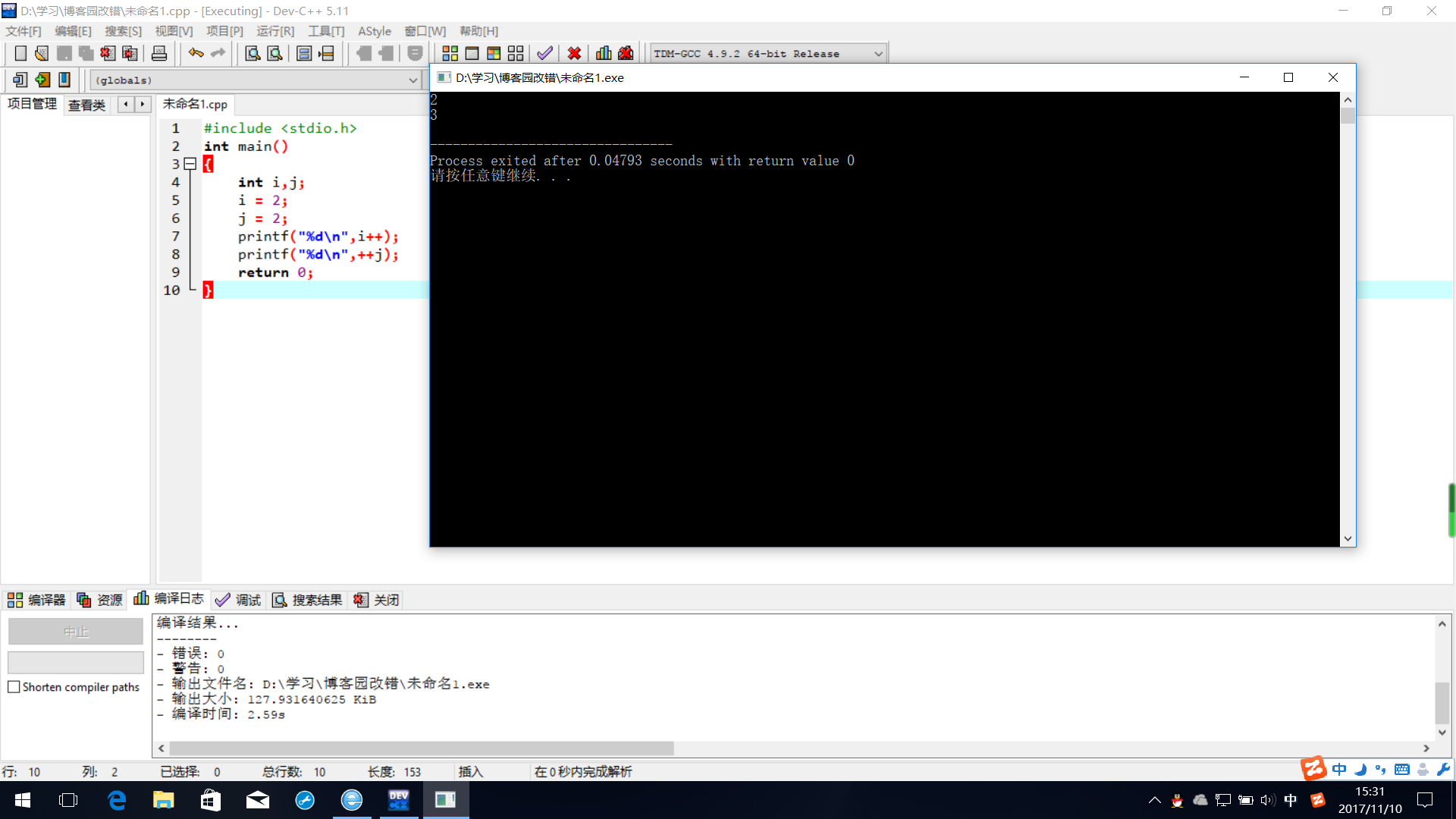Open the 工具[T] menu
This screenshot has width=1456, height=819.
click(x=326, y=31)
